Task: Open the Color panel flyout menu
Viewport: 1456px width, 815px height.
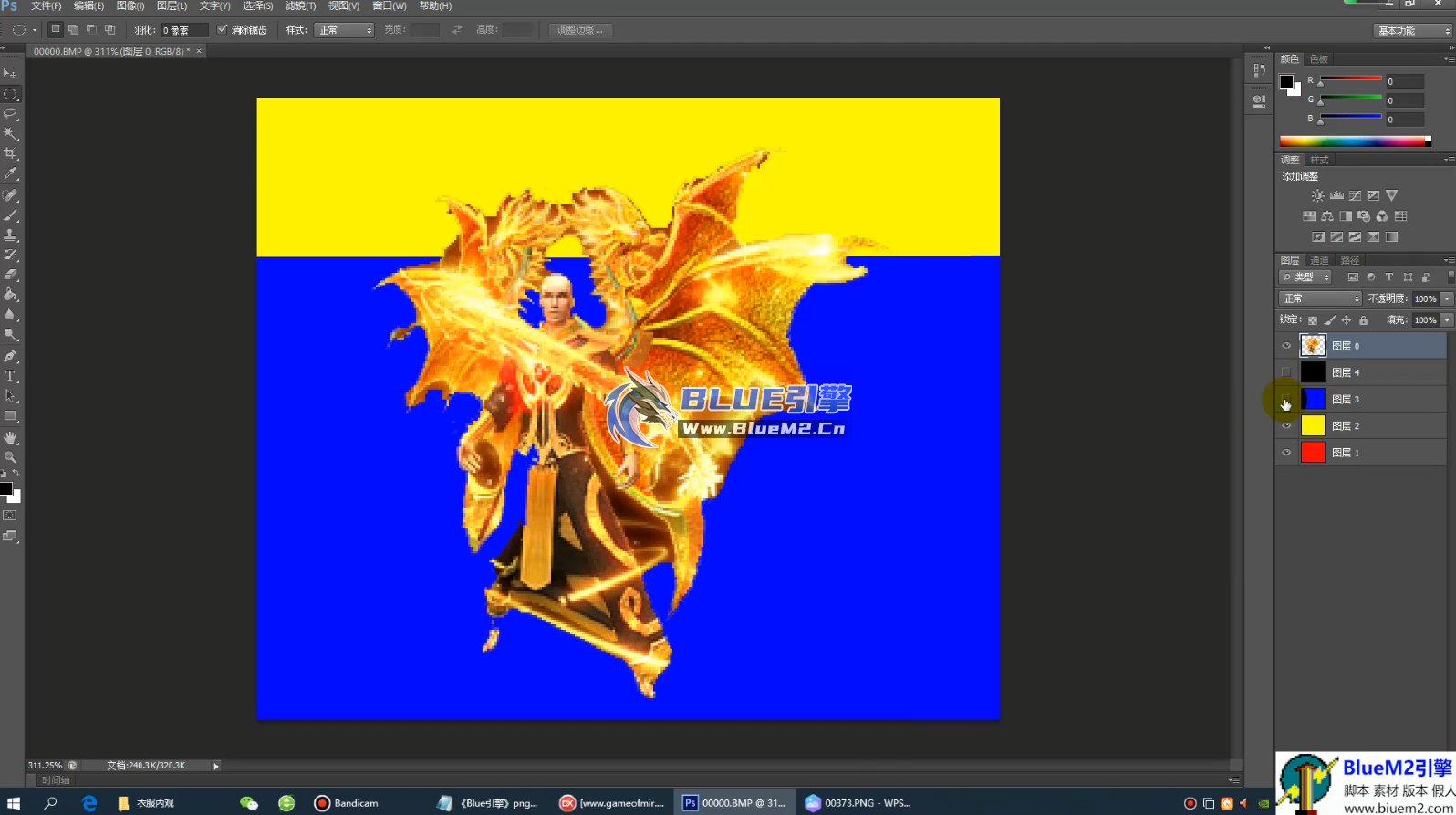Action: pos(1449,59)
